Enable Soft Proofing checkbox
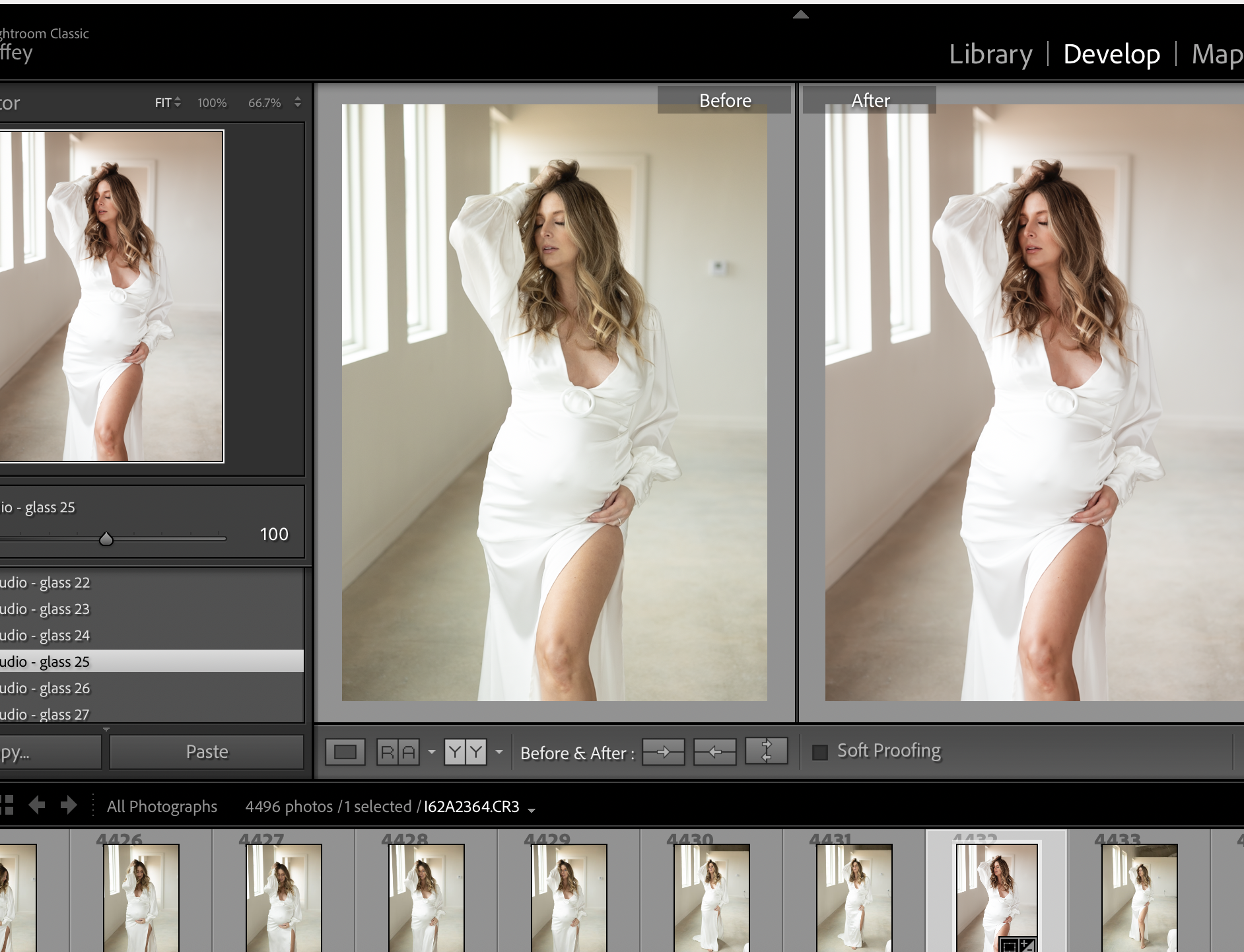Image resolution: width=1244 pixels, height=952 pixels. 819,752
